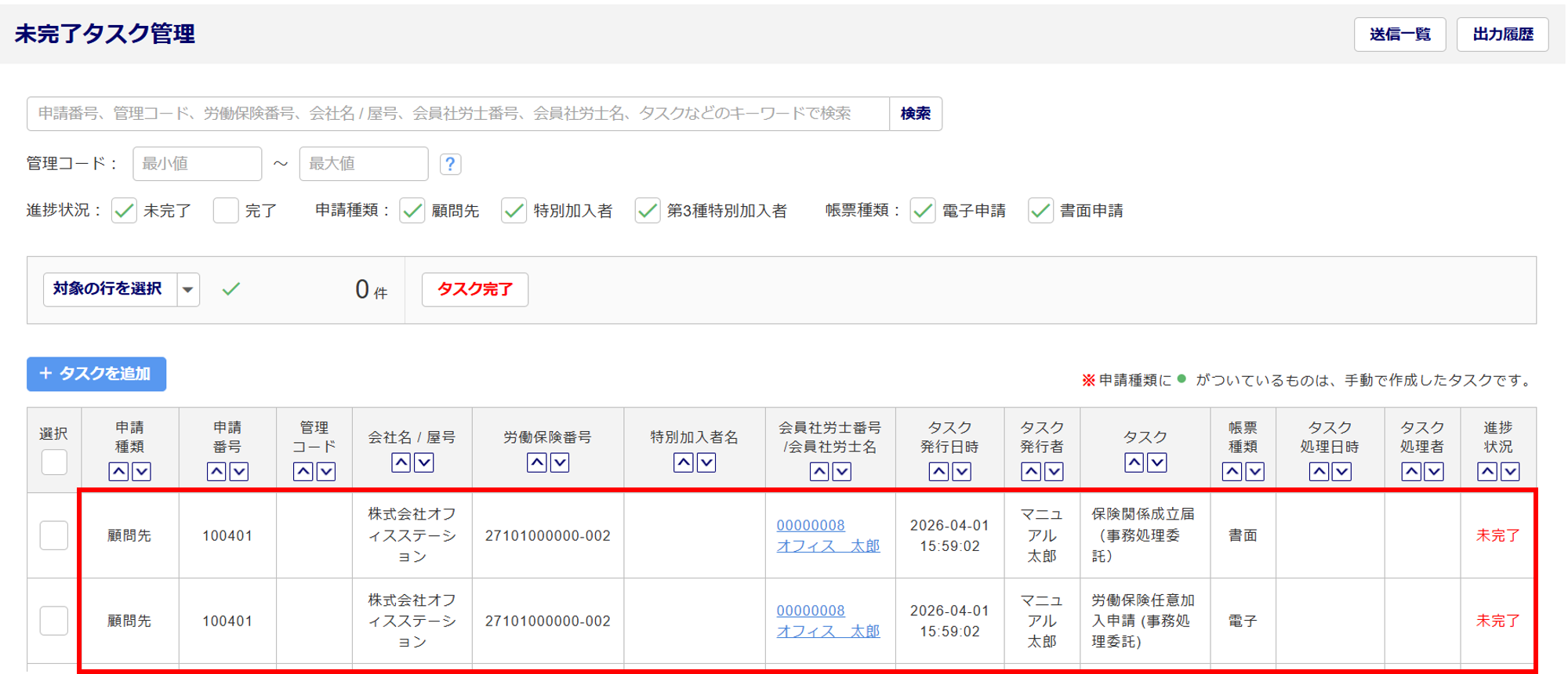Sort 帳票種類 column descending

[x=1254, y=471]
